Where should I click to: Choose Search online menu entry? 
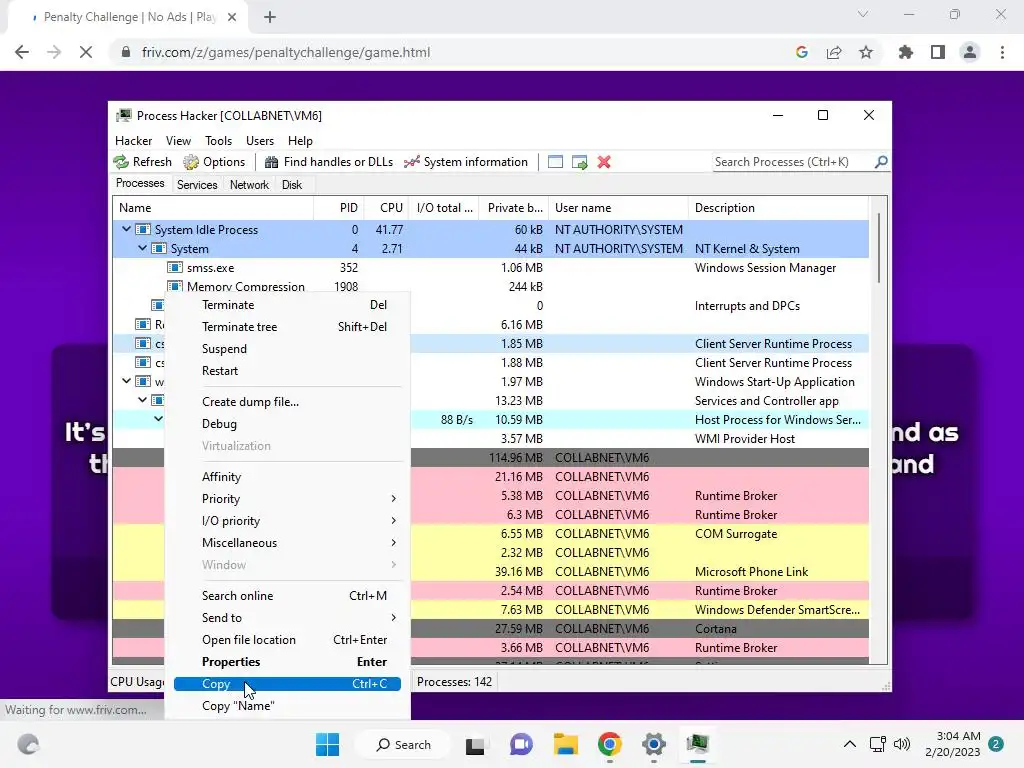pos(287,596)
